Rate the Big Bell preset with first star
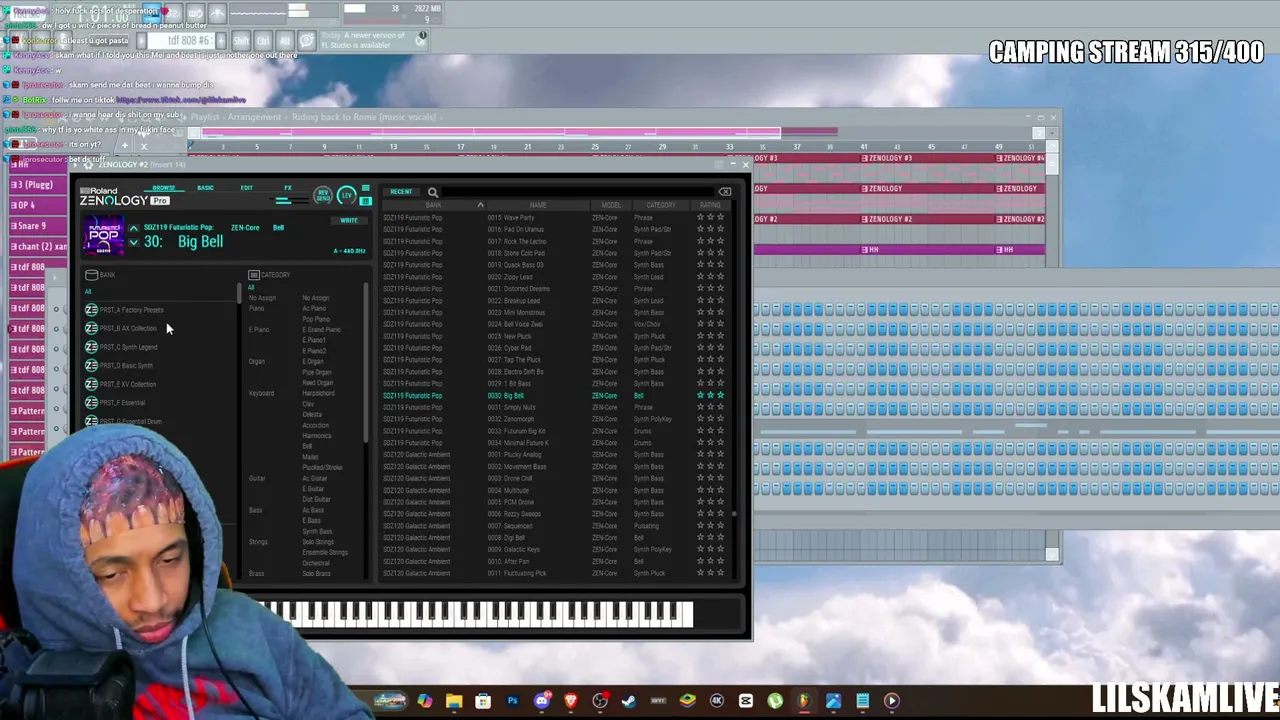This screenshot has width=1280, height=720. click(701, 396)
